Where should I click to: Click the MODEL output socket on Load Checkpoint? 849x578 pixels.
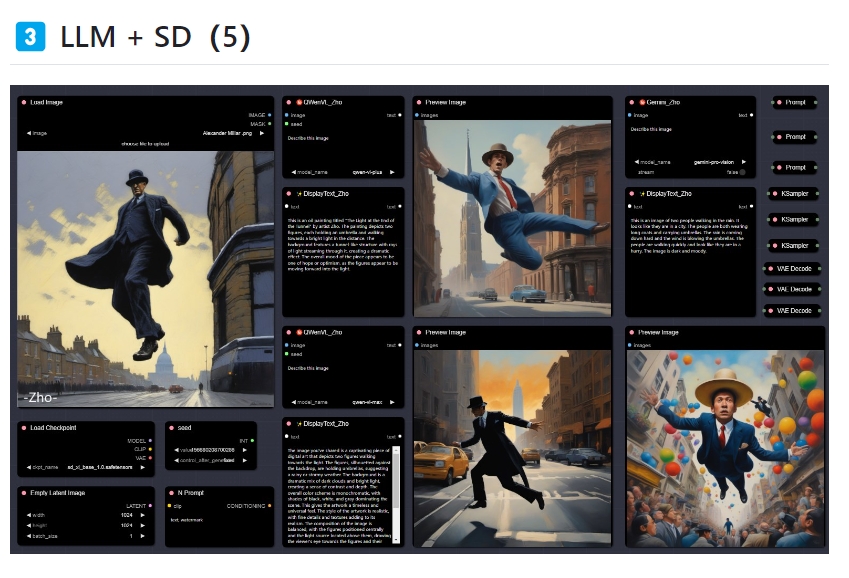click(x=152, y=440)
